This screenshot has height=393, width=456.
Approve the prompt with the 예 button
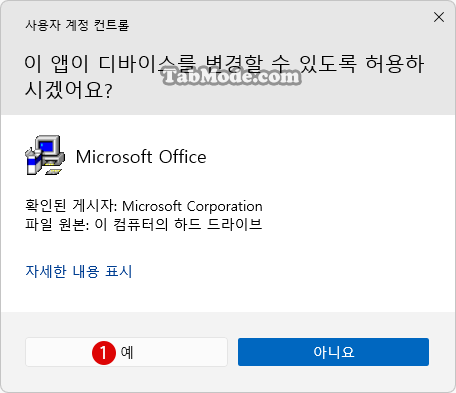126,352
